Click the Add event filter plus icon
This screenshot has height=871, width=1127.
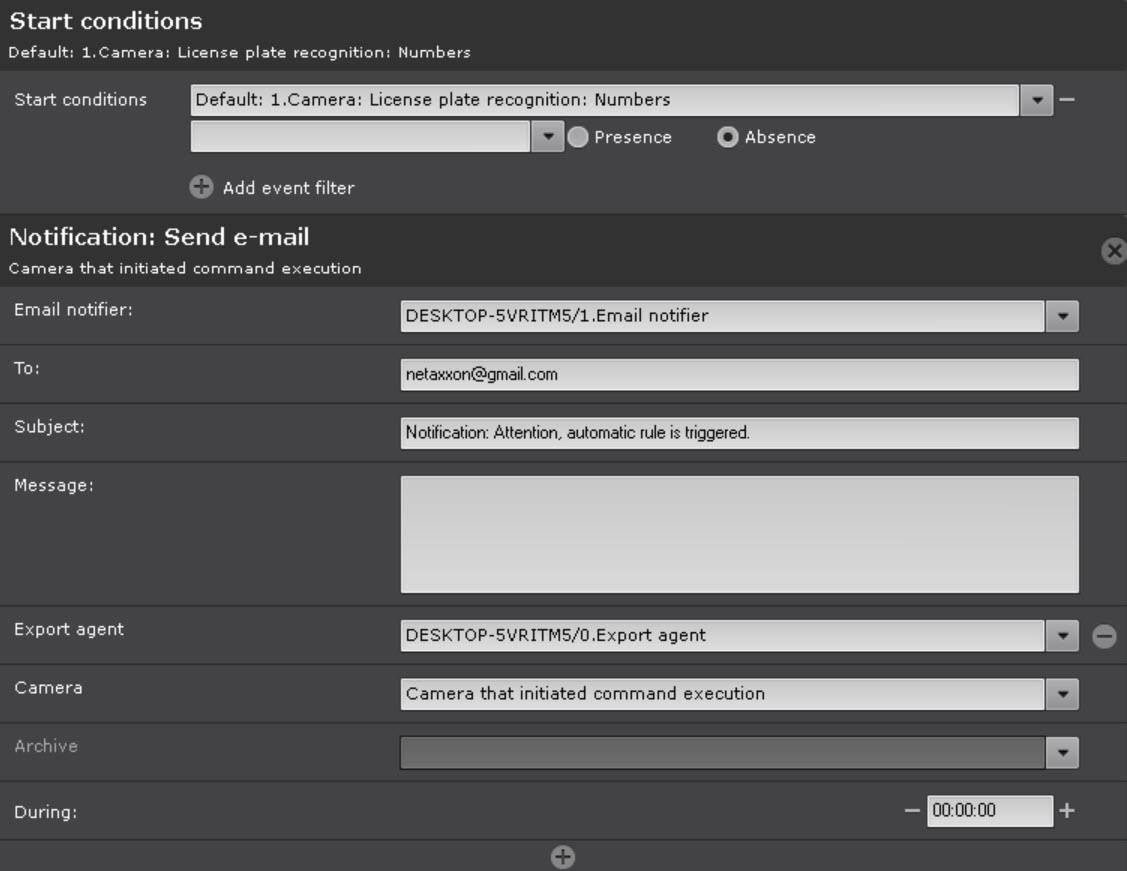pyautogui.click(x=201, y=187)
